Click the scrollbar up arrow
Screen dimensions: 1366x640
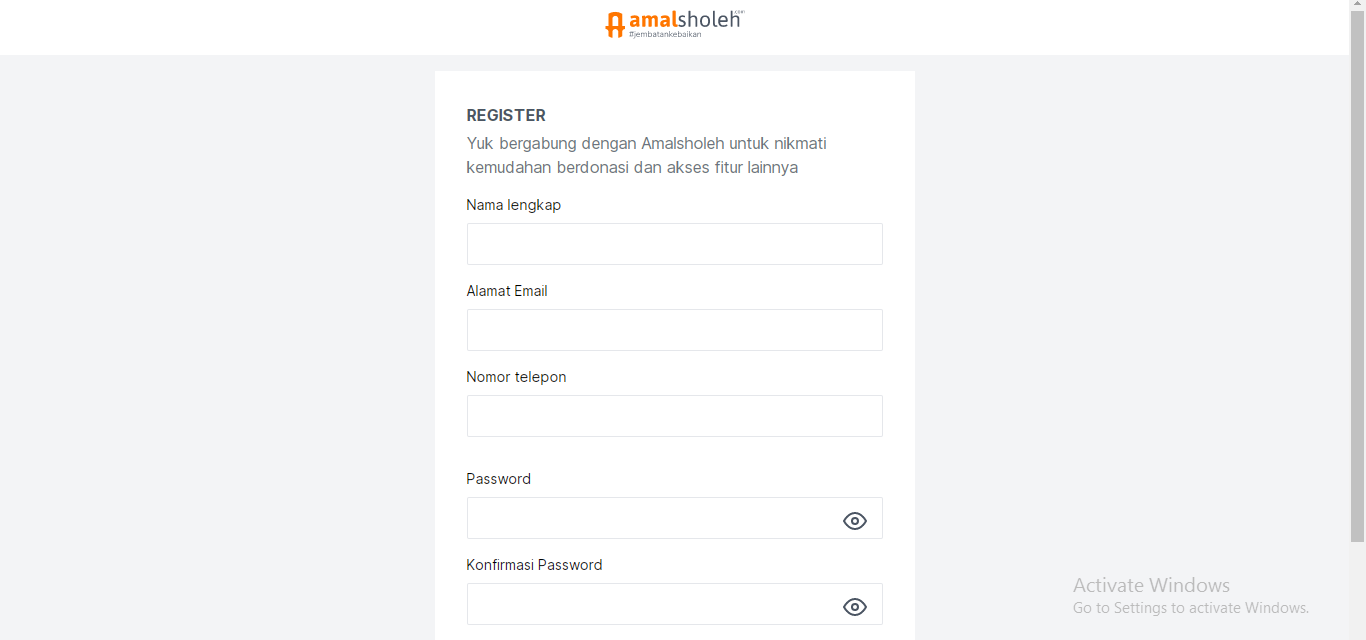tap(1358, 5)
